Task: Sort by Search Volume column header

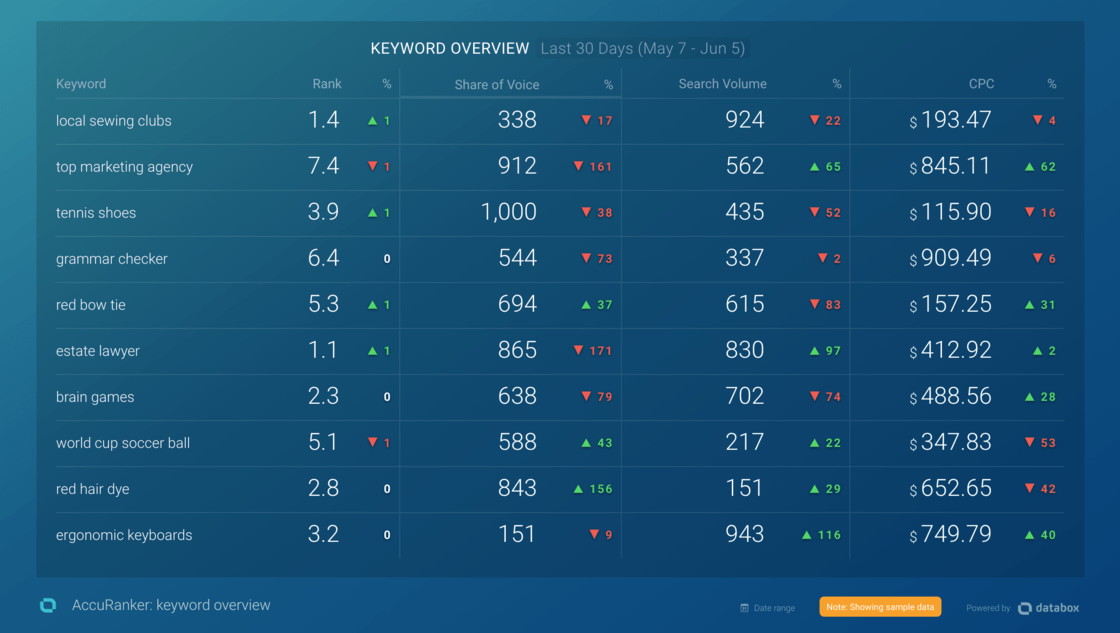Action: click(722, 84)
